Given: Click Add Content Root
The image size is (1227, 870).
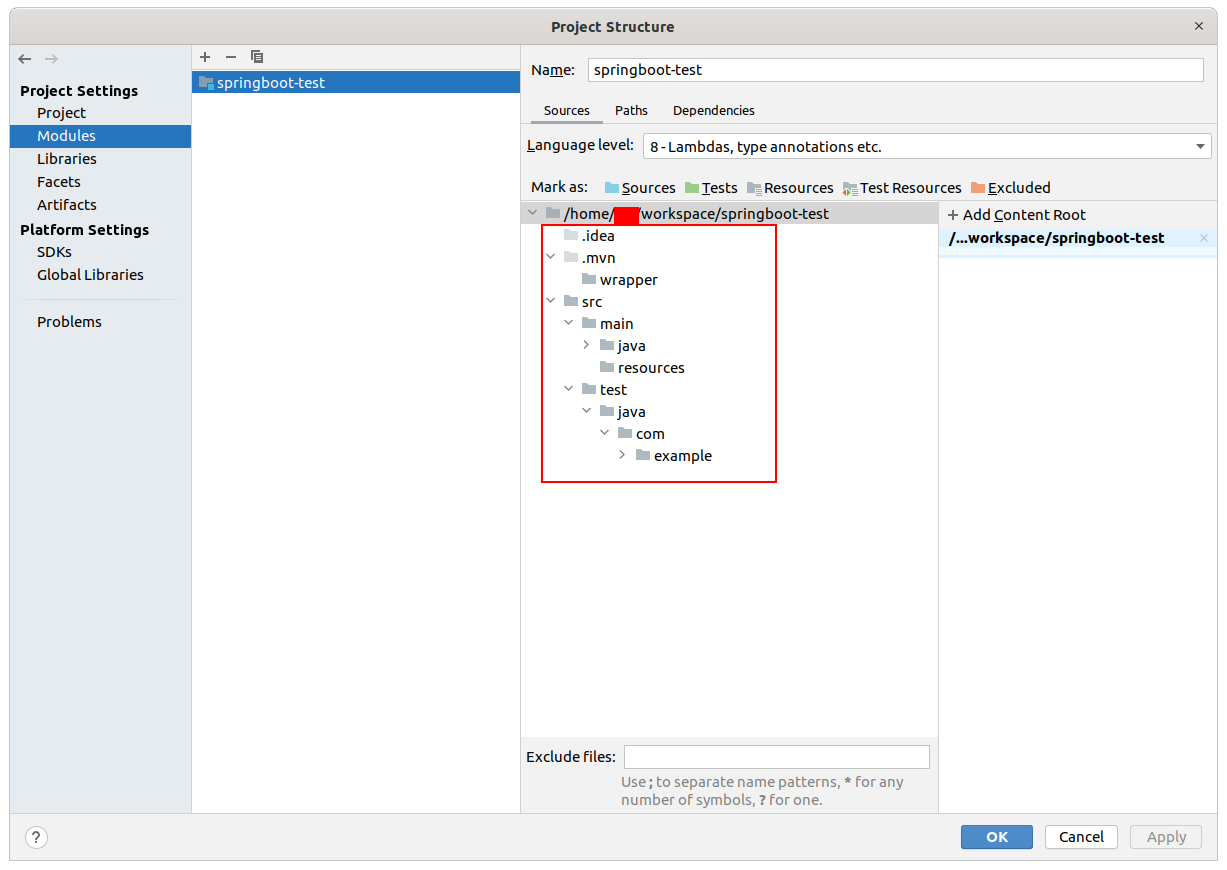Looking at the screenshot, I should (x=1016, y=215).
